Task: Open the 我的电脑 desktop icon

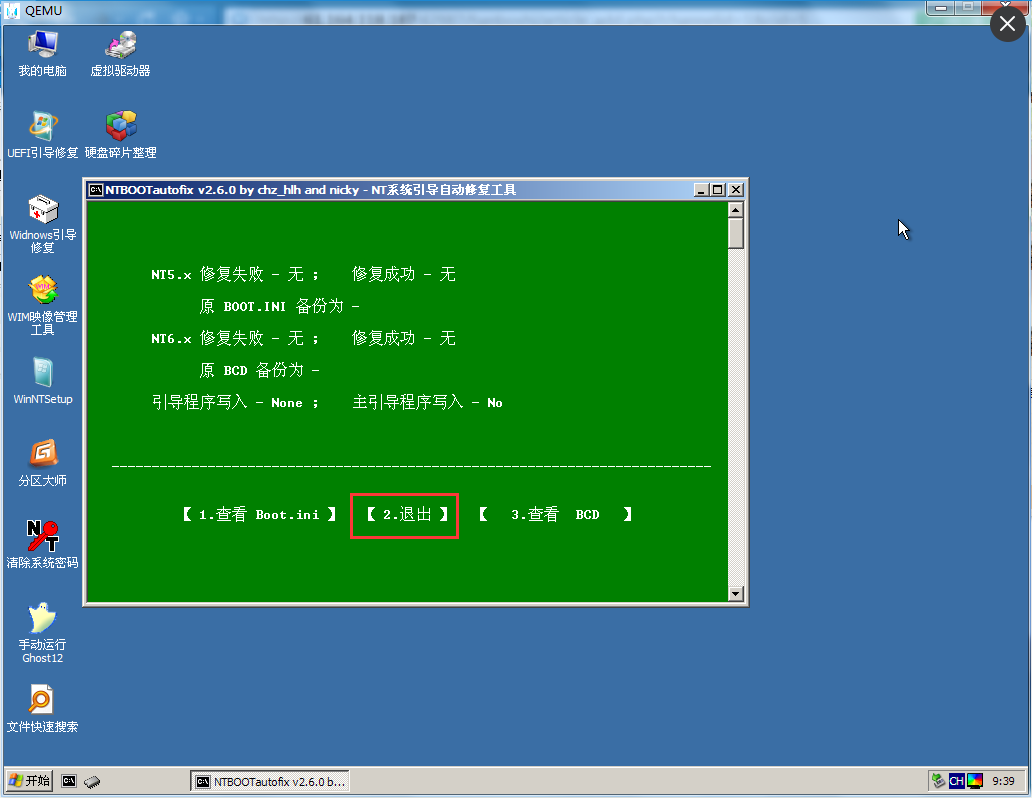Action: pyautogui.click(x=42, y=46)
